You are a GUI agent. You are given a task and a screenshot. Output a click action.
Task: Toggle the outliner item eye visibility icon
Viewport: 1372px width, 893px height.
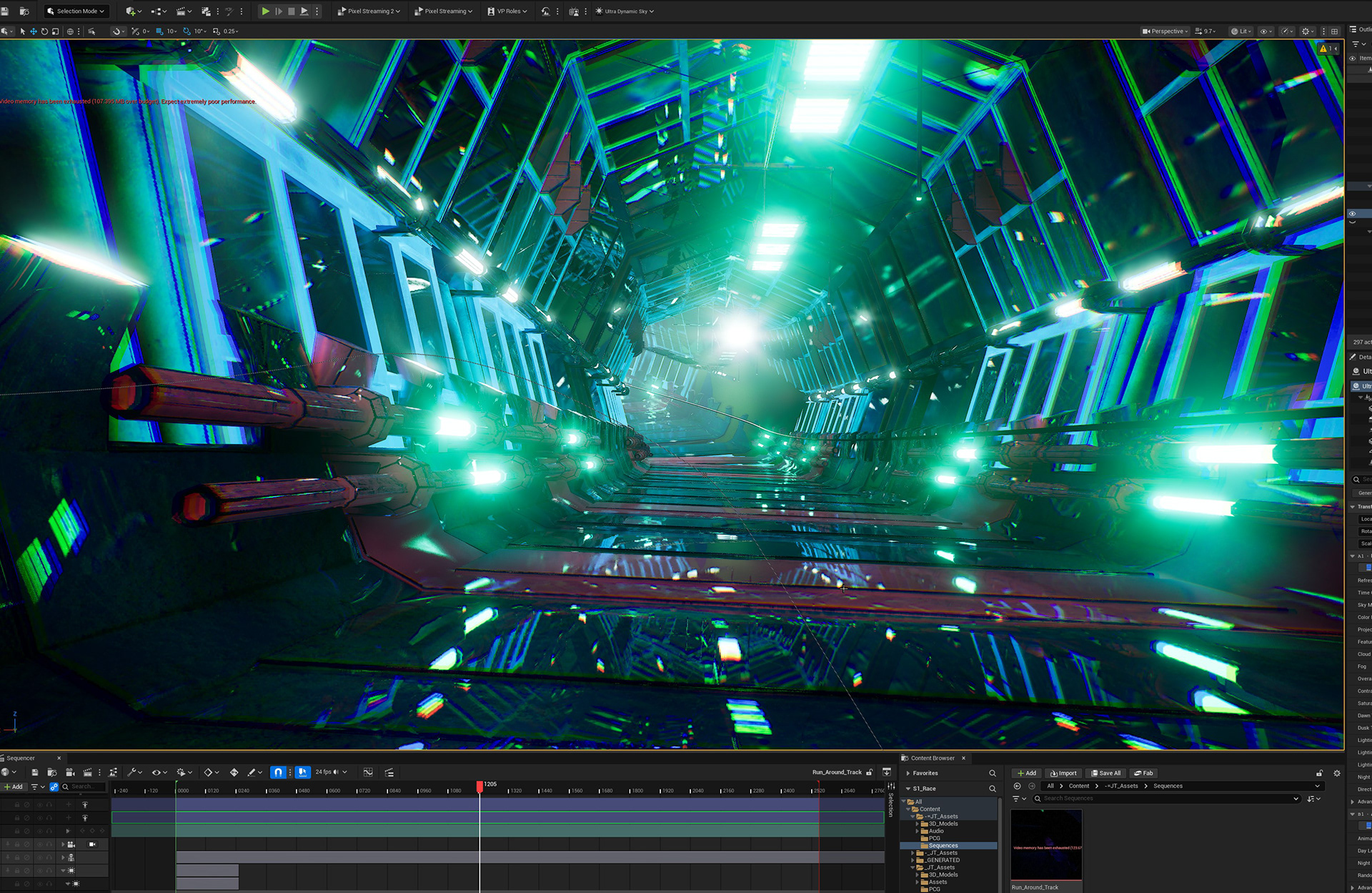point(1352,59)
